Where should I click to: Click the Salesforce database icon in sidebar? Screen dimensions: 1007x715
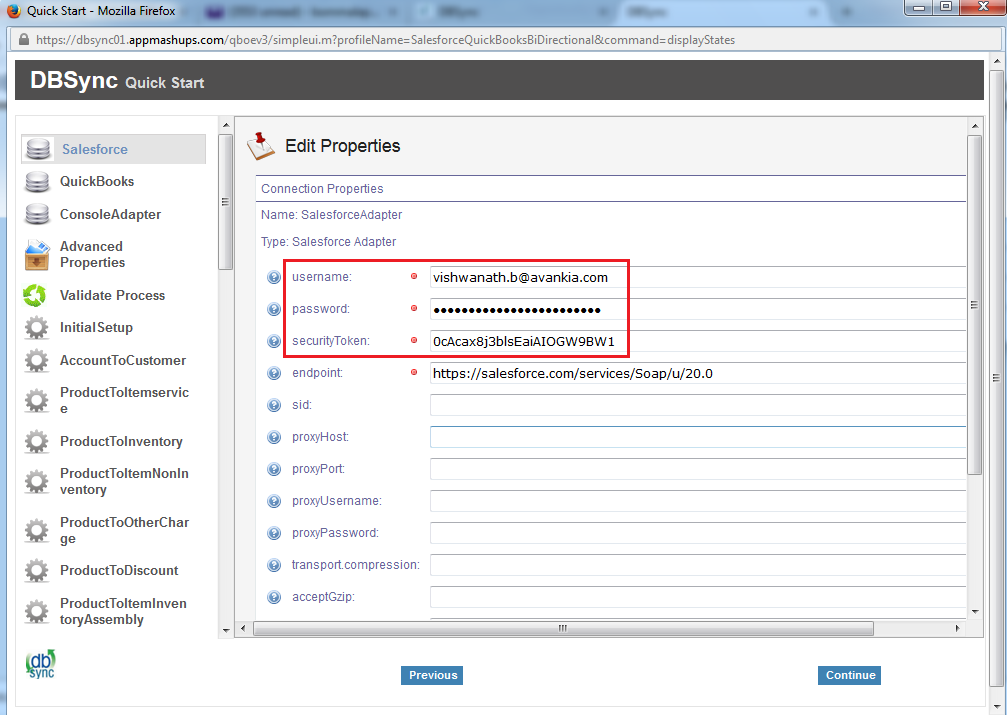click(x=38, y=149)
